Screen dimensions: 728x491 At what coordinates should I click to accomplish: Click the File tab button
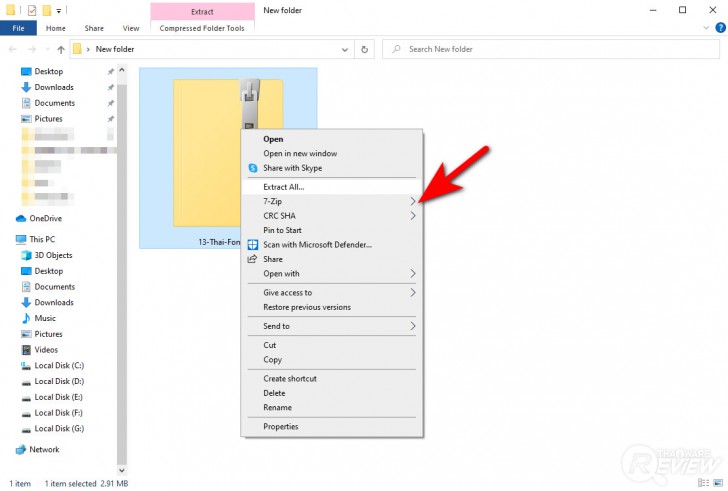pos(18,28)
